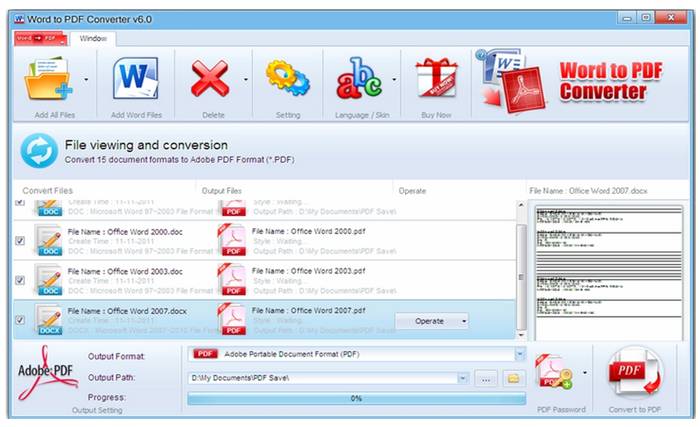Click the preview File Name : Office Word 2007.docx label
The height and width of the screenshot is (427, 700).
pyautogui.click(x=588, y=191)
